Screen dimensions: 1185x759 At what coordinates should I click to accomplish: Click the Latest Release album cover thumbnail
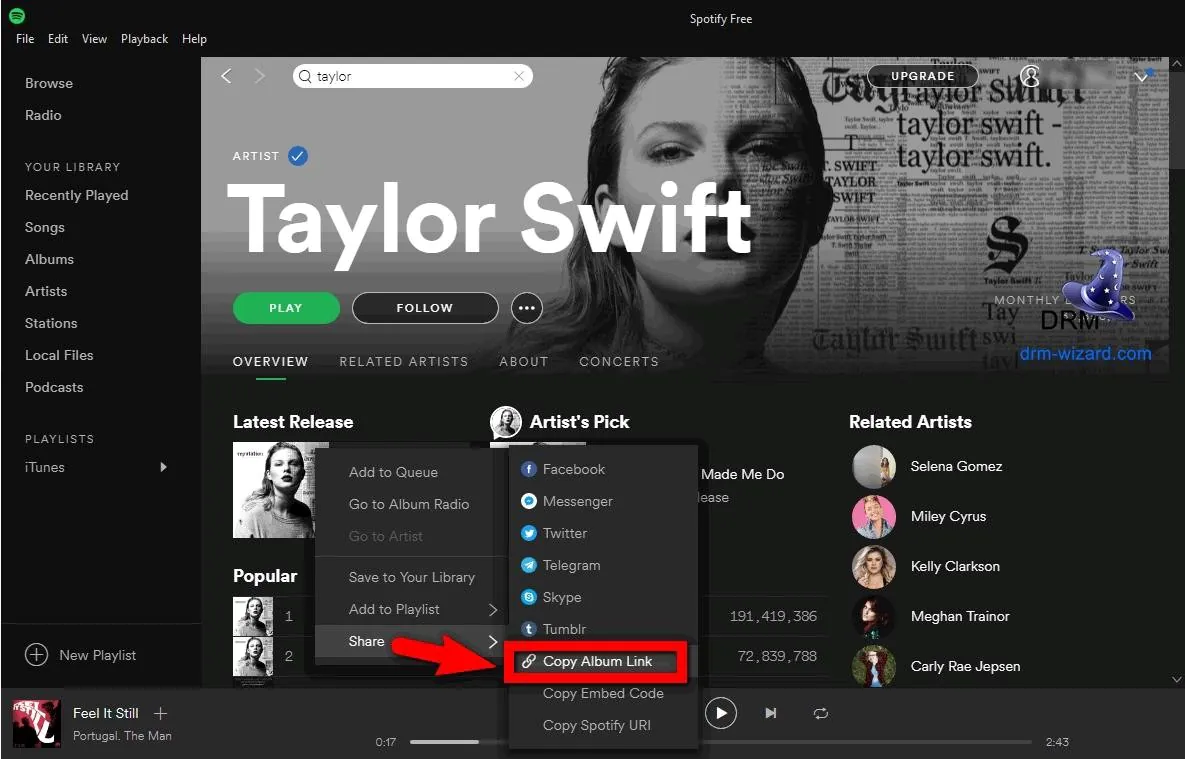coord(274,490)
